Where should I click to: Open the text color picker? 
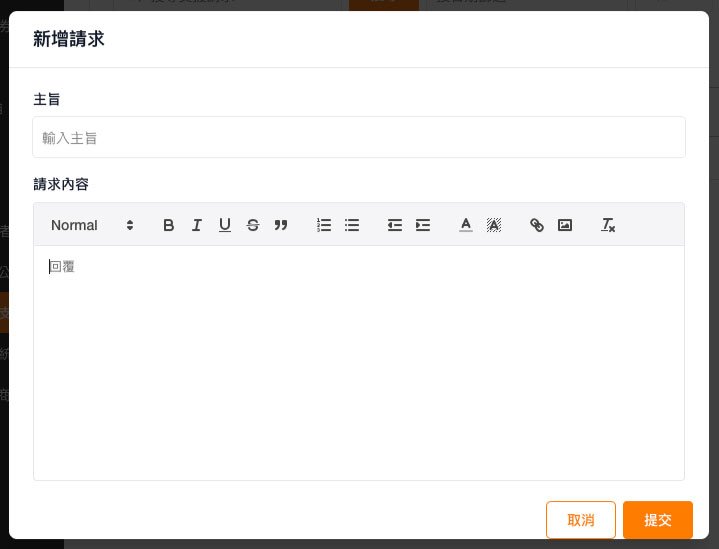(x=465, y=225)
